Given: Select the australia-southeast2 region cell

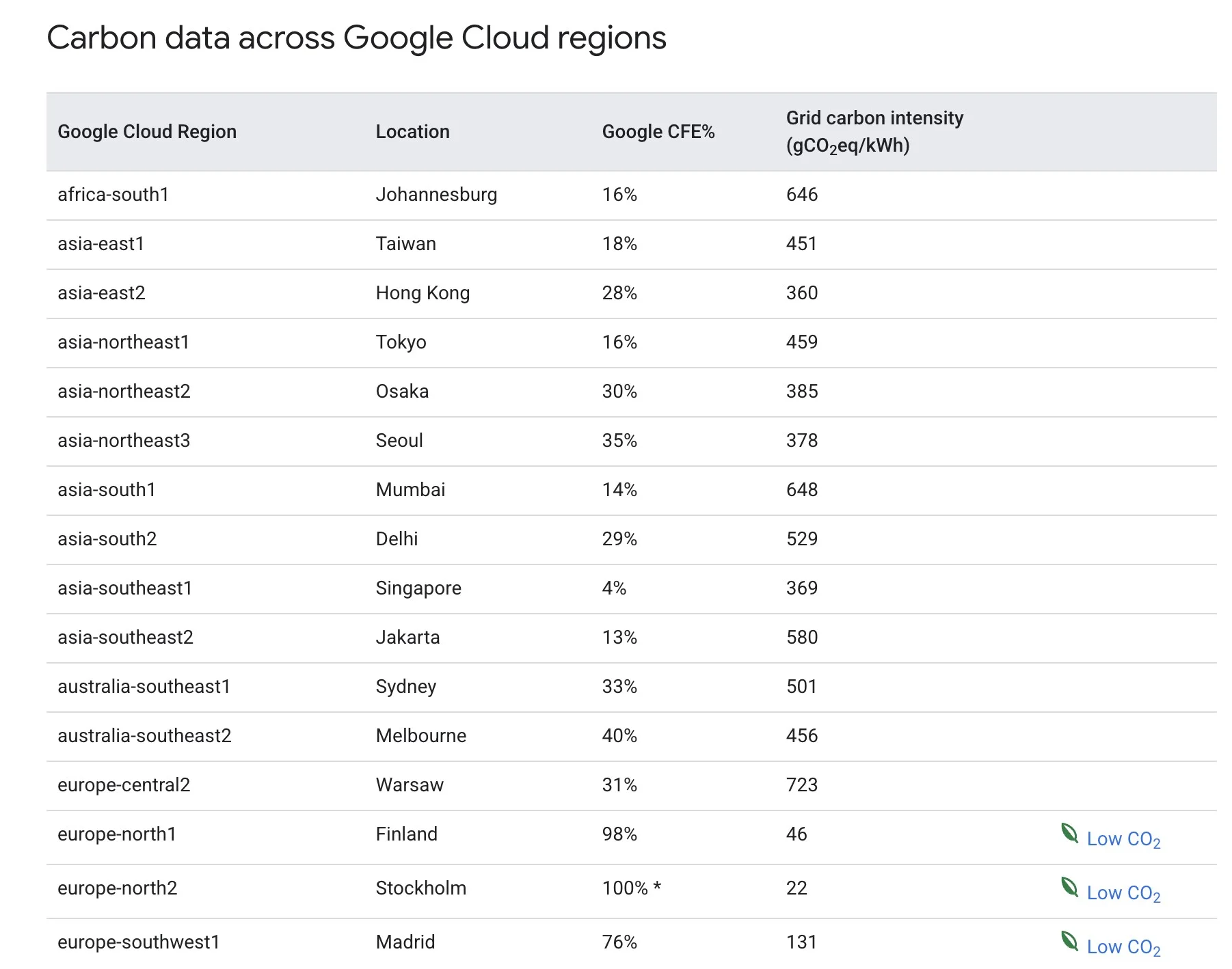Looking at the screenshot, I should pyautogui.click(x=144, y=735).
